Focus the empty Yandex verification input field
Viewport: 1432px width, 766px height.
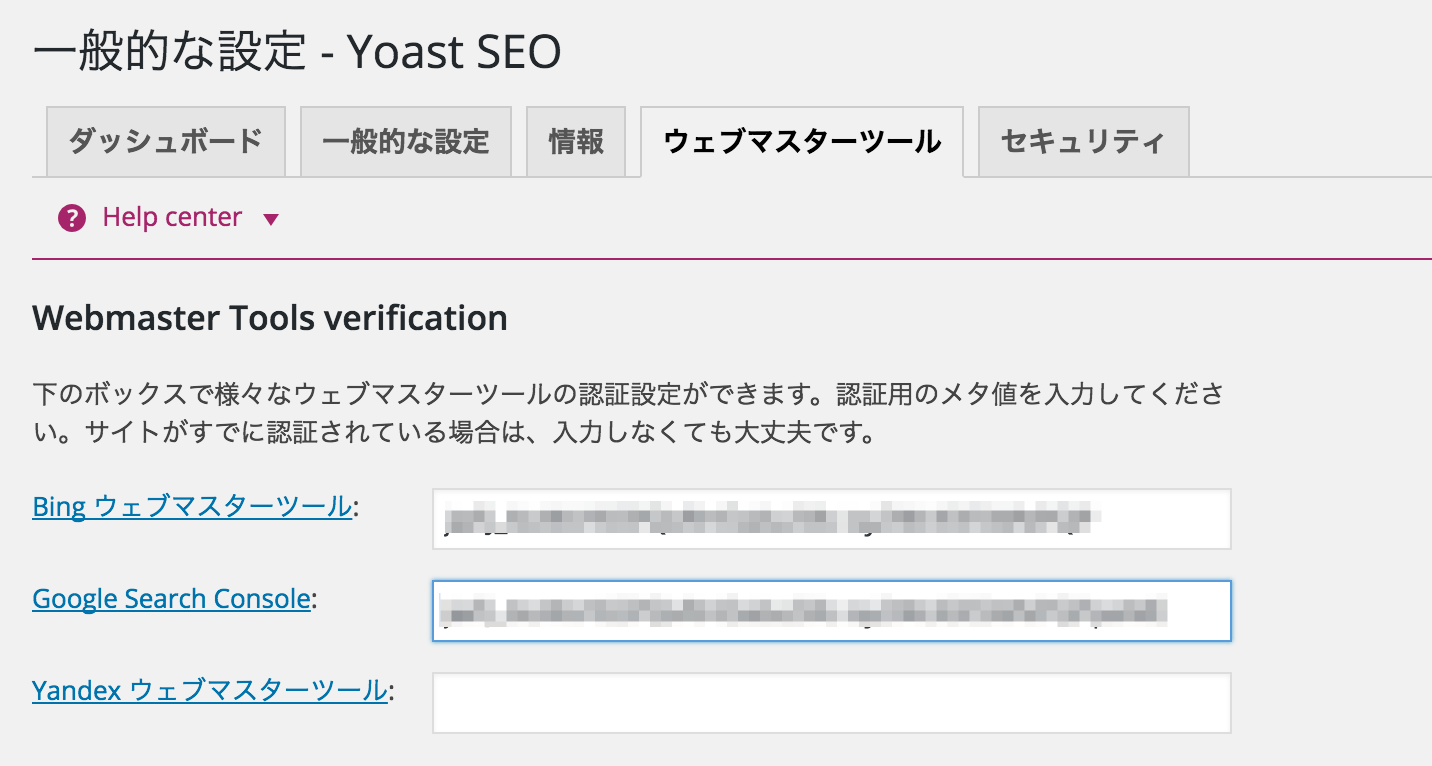coord(831,703)
